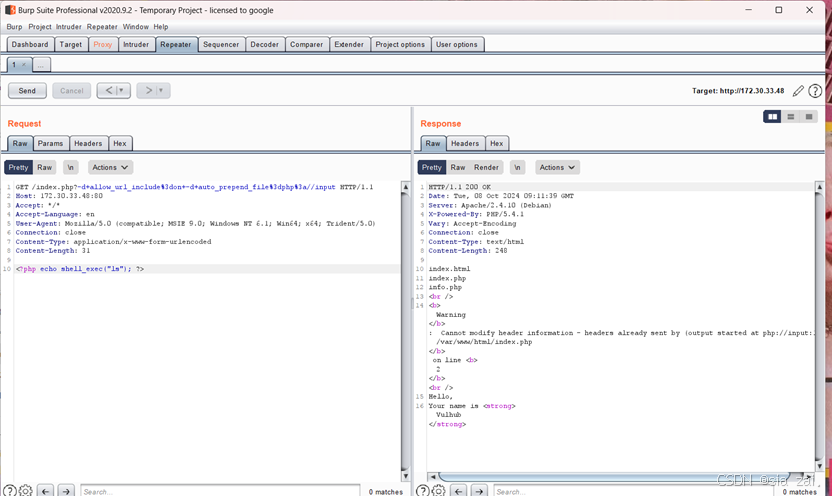This screenshot has height=496, width=832.
Task: Open the Intruder menu in menu bar
Action: coord(68,27)
